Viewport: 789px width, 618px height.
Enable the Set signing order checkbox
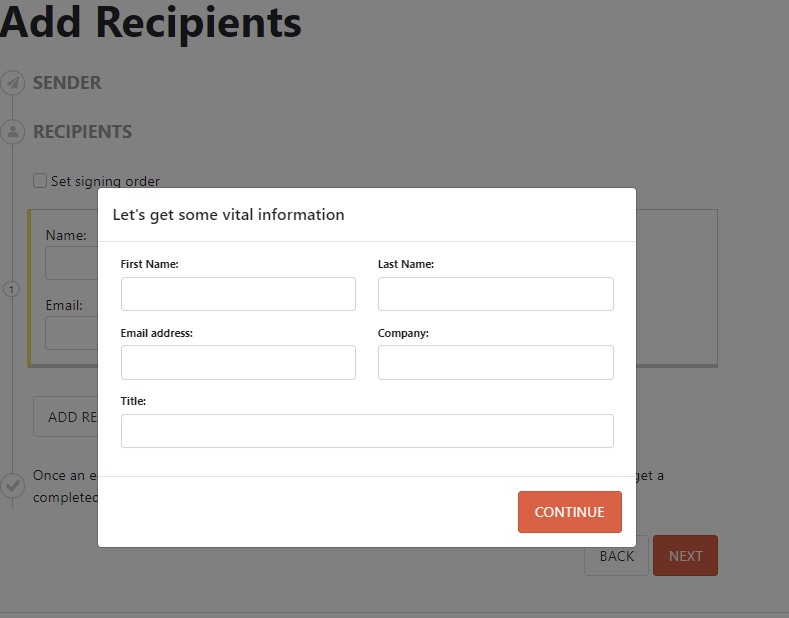(40, 181)
